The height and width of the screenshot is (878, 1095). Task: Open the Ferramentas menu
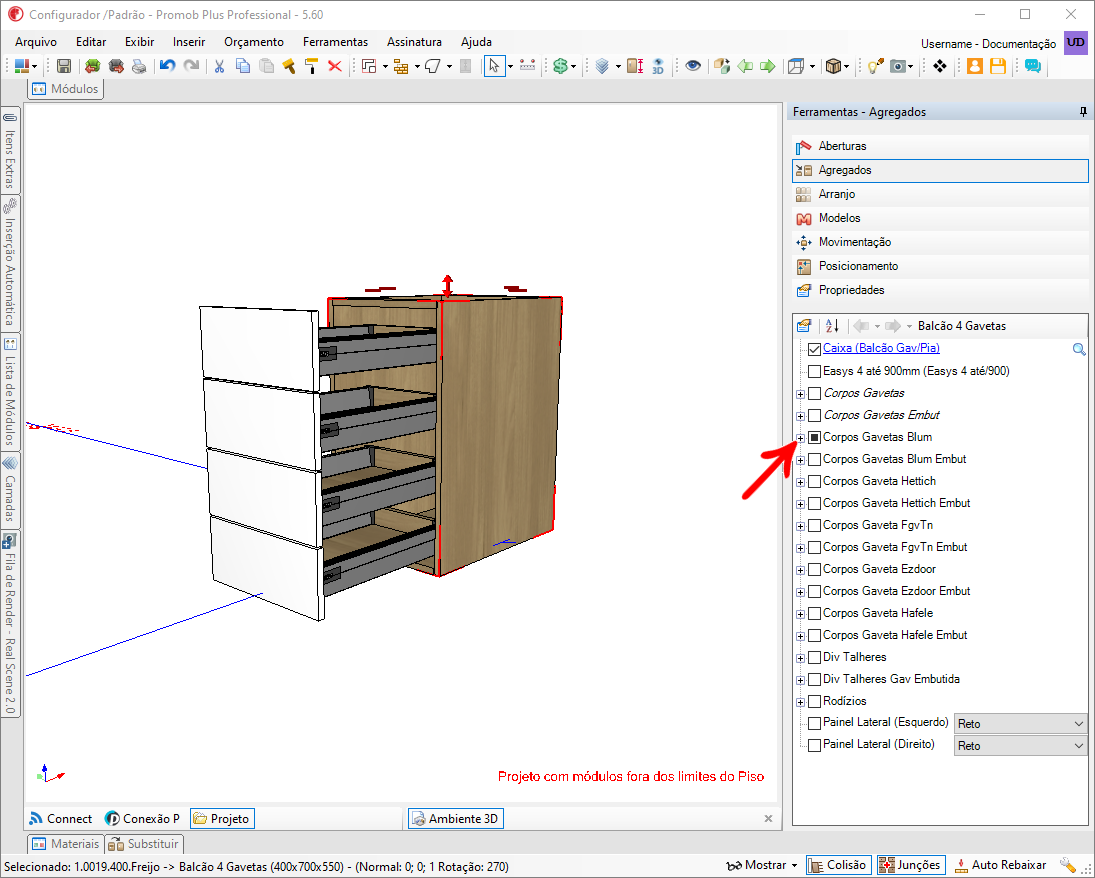point(335,42)
